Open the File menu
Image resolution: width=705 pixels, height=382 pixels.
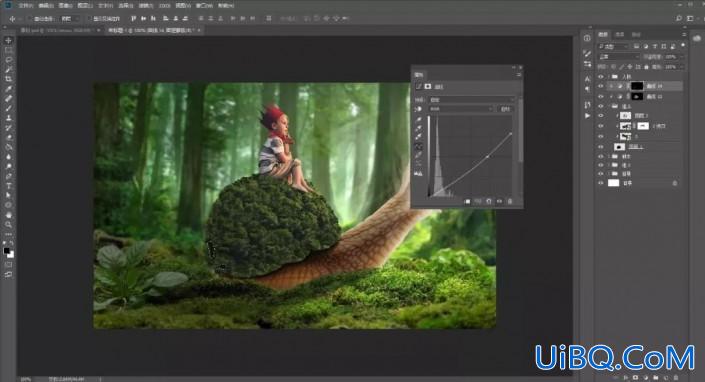coord(26,6)
